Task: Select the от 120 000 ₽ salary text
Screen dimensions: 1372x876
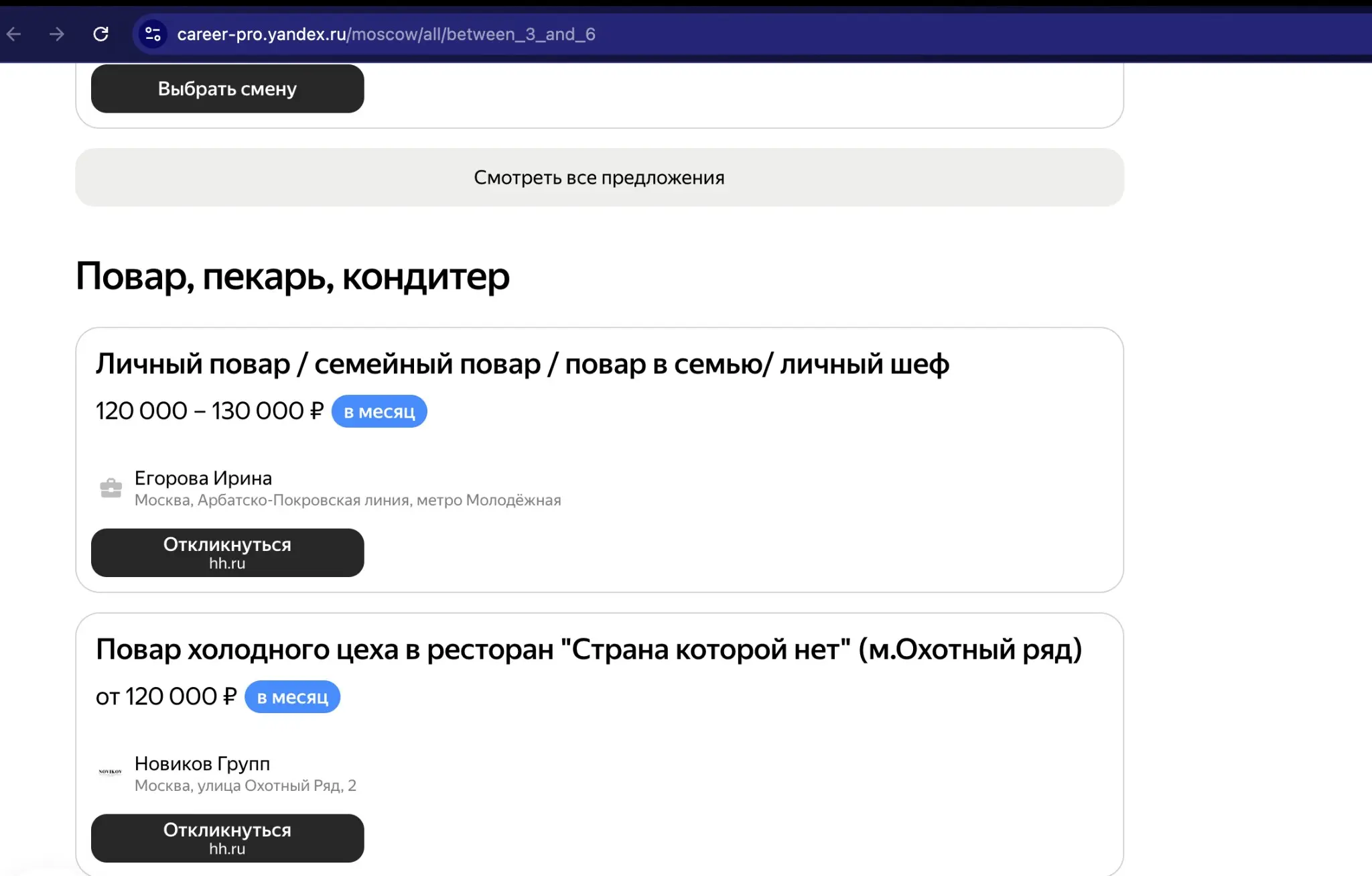Action: click(x=166, y=696)
